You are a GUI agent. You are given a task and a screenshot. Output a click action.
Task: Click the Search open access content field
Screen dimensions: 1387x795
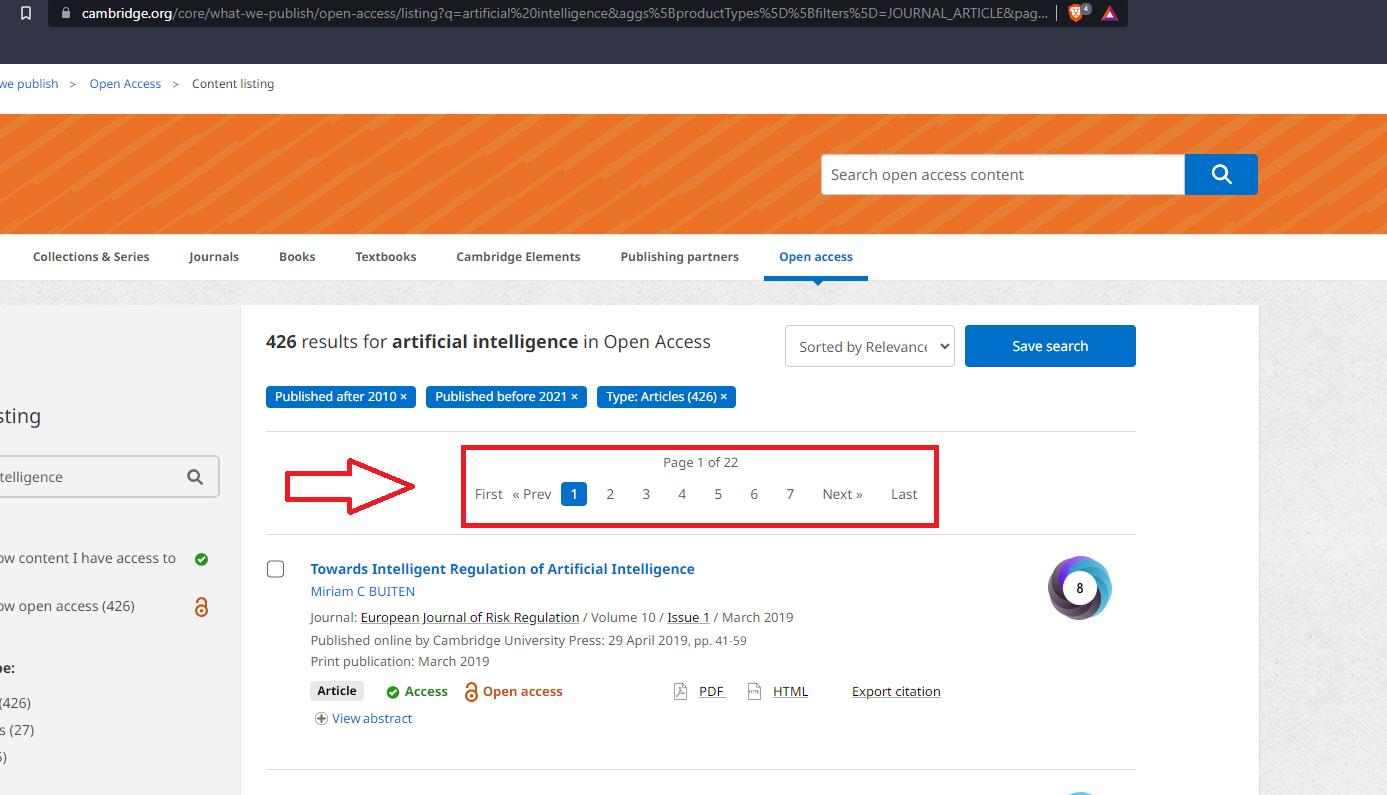pos(1003,174)
